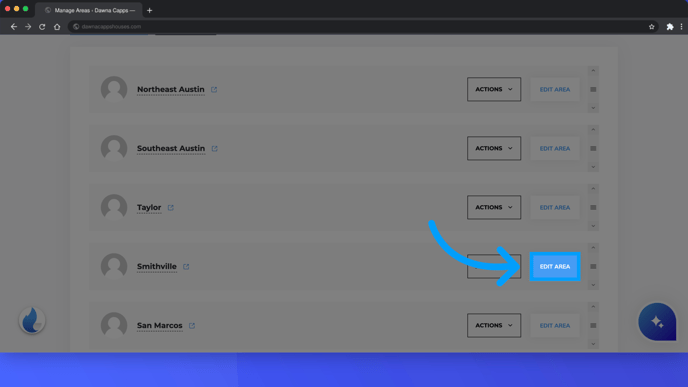688x387 pixels.
Task: Click browser home icon
Action: (x=57, y=27)
